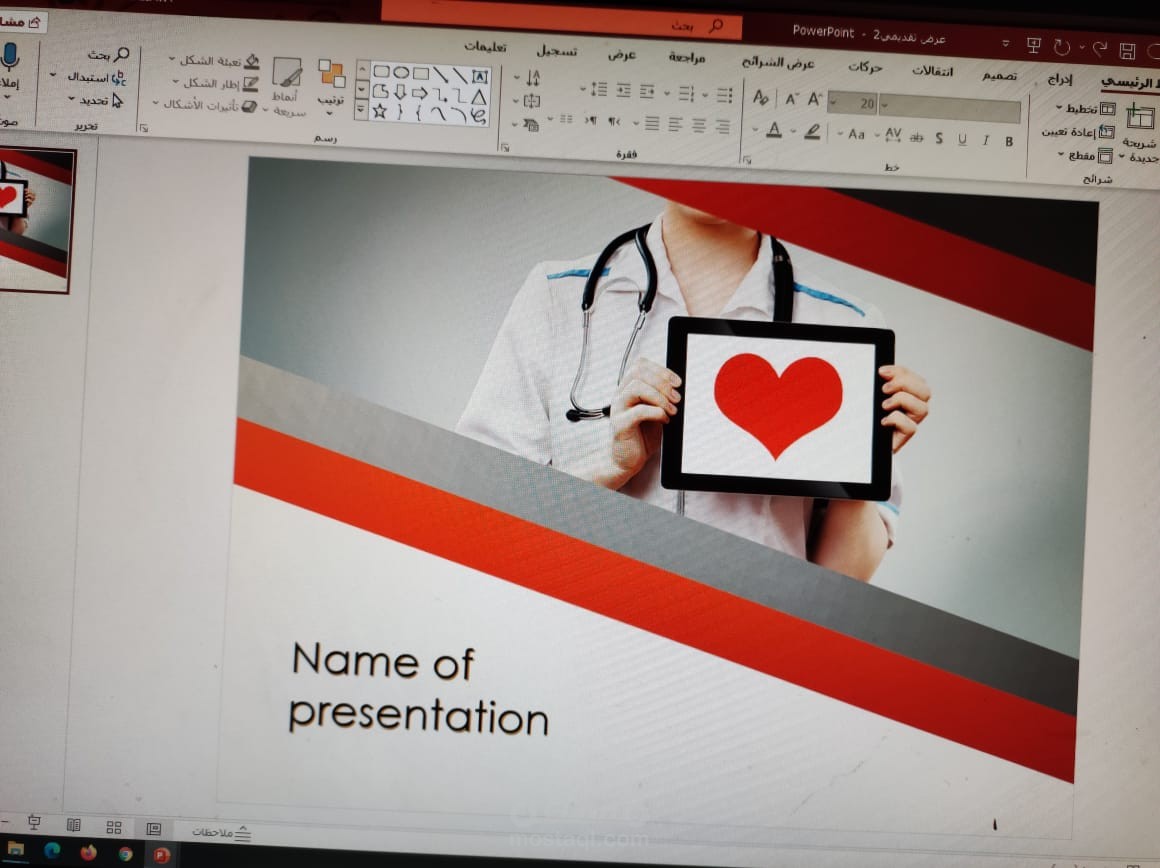Open the font color dropdown arrow
The image size is (1160, 868).
click(x=755, y=129)
